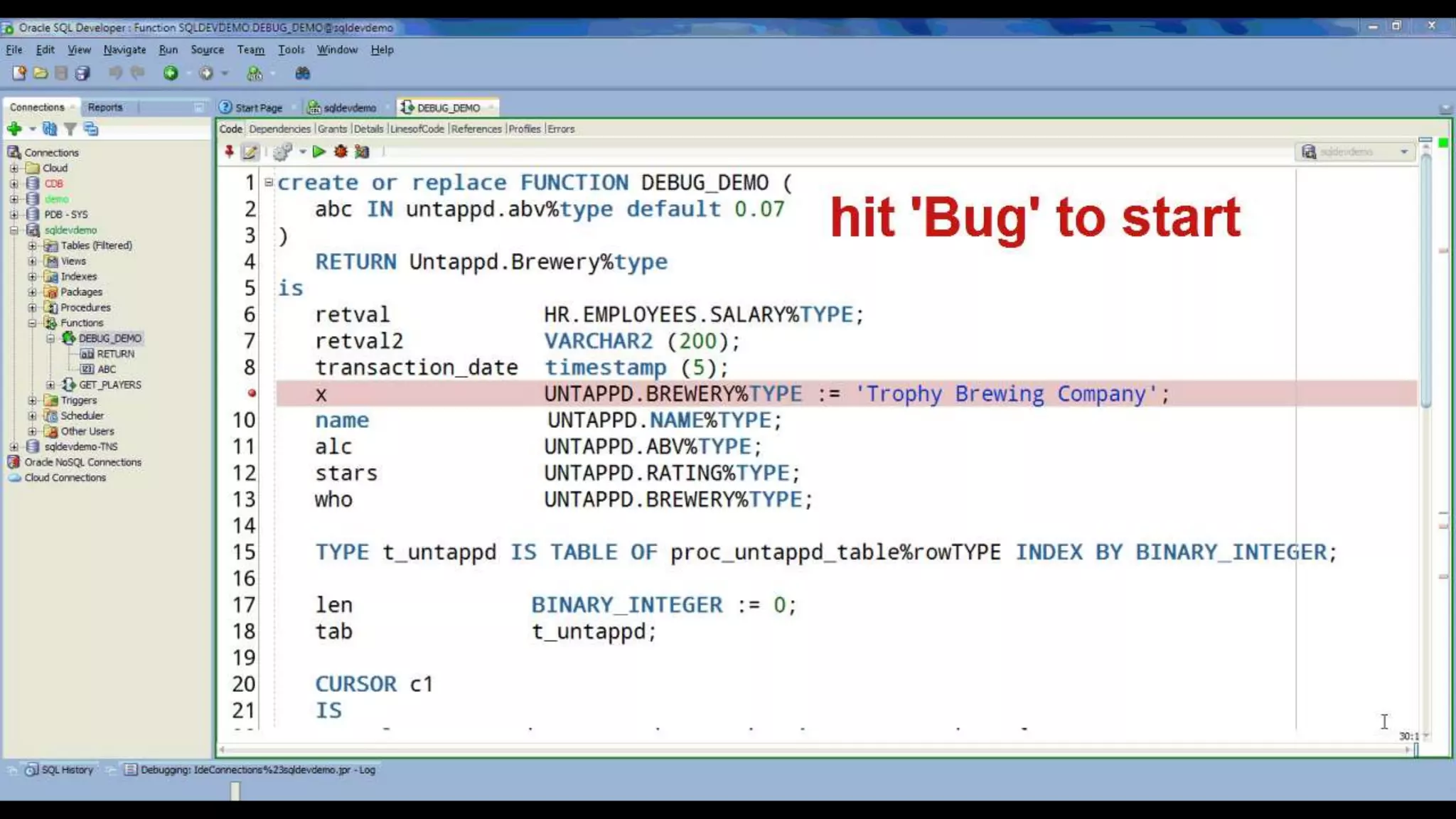
Task: Open the Run menu
Action: pyautogui.click(x=168, y=50)
